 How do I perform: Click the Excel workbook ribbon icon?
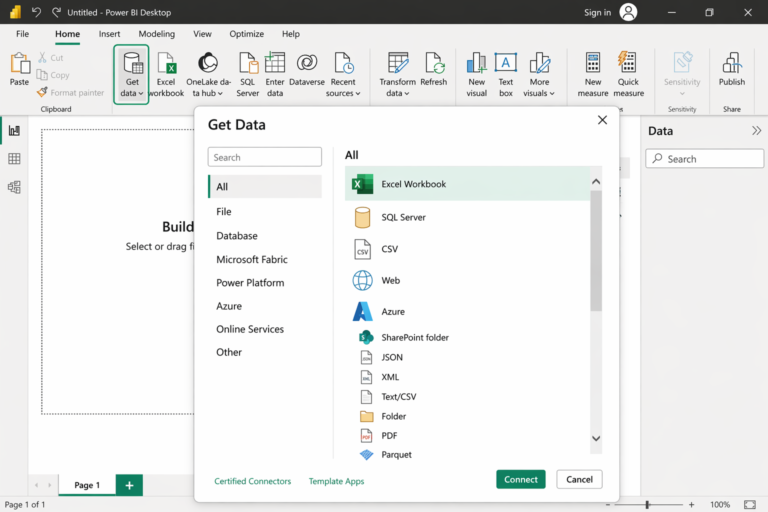click(166, 74)
